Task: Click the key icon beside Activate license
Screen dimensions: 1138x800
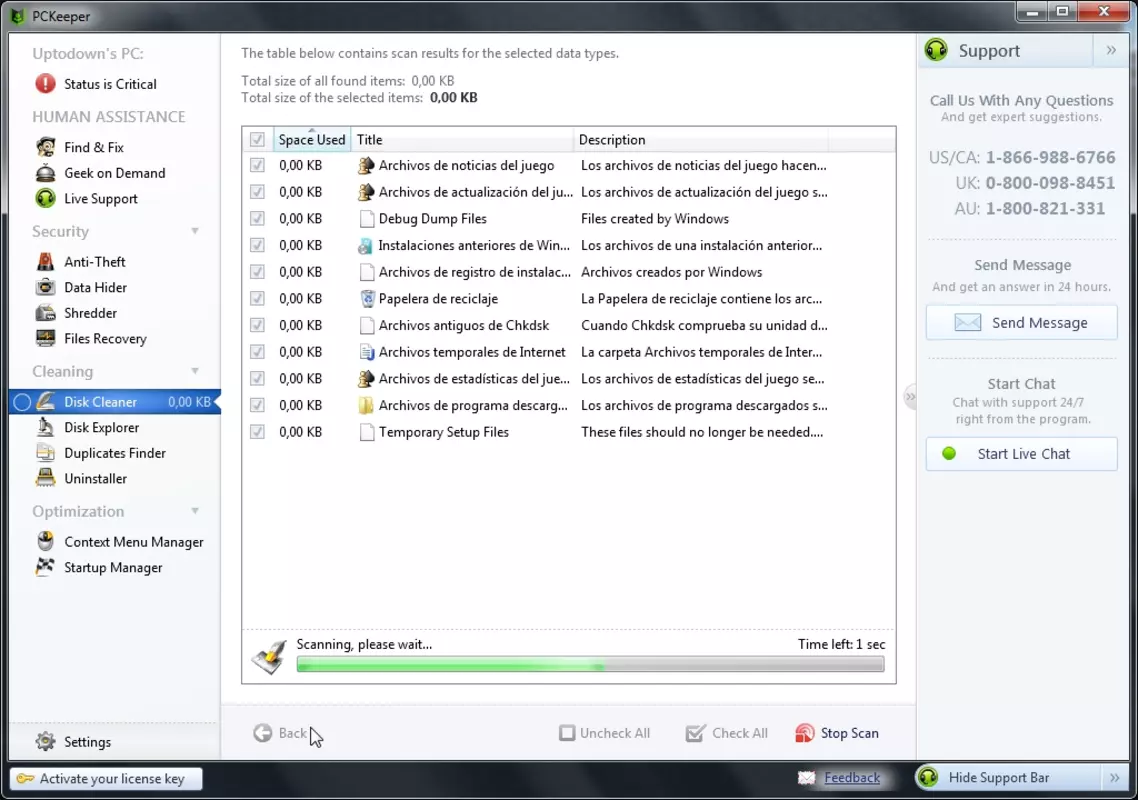Action: [x=25, y=778]
